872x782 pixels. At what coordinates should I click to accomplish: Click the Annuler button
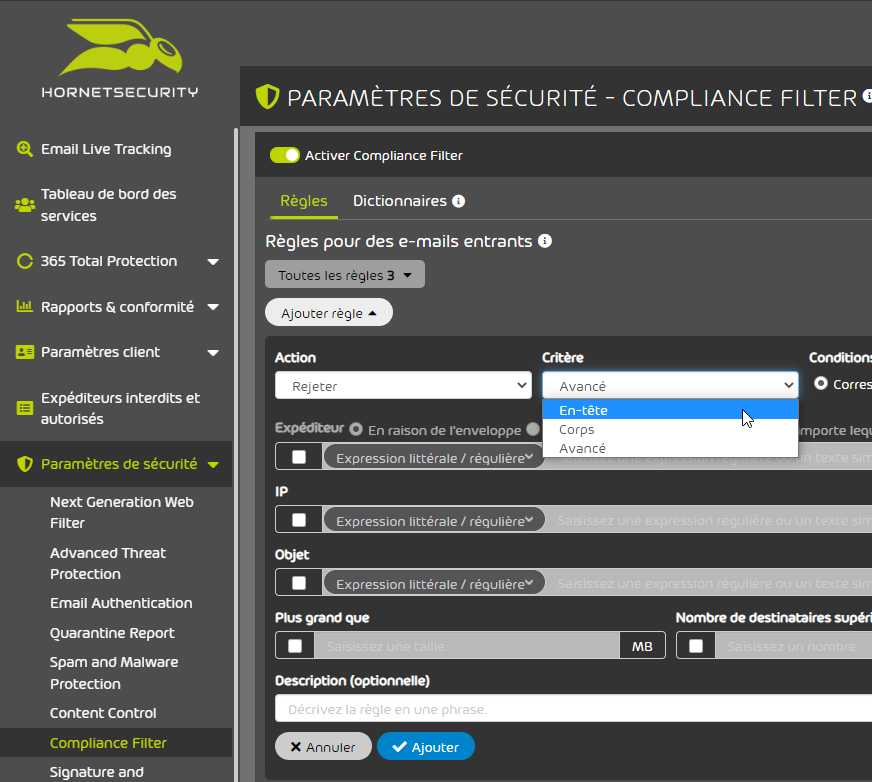323,746
